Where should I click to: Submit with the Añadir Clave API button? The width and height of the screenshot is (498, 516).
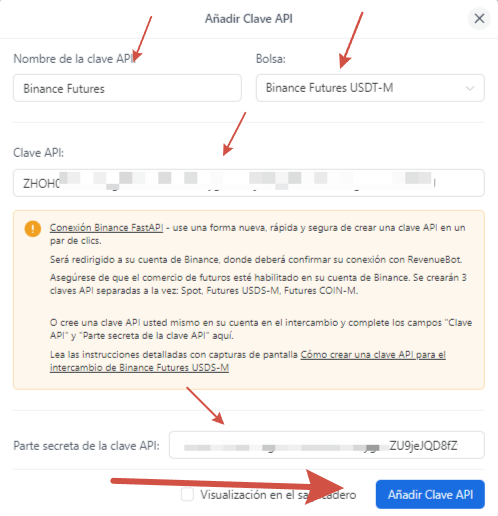(x=430, y=494)
